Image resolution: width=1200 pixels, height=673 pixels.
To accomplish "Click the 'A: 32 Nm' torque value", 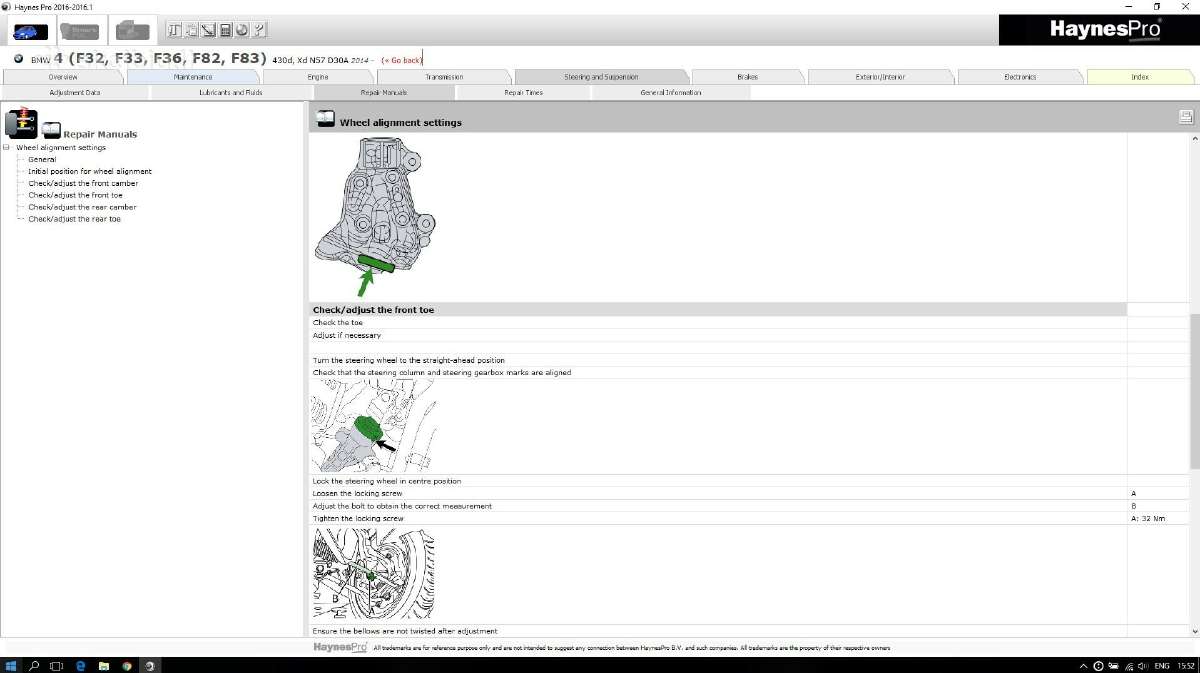I will click(x=1149, y=519).
